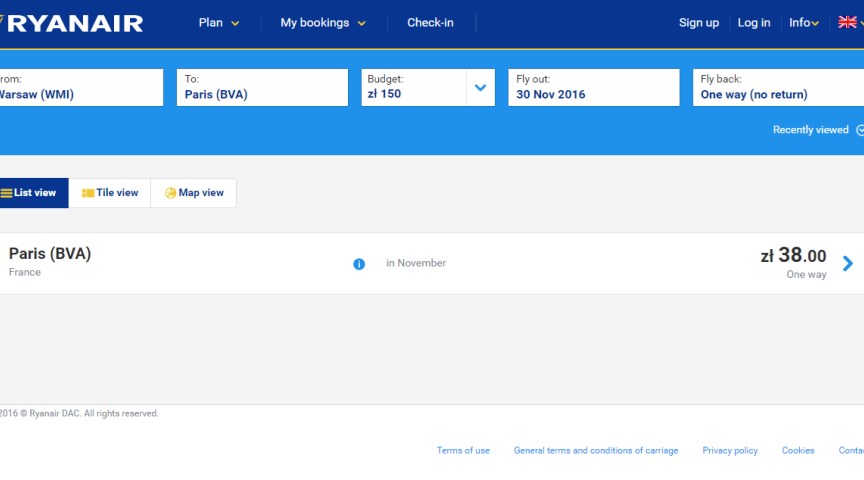This screenshot has height=480, width=864.
Task: Click the Recently viewed circle arrow icon
Action: pos(860,130)
